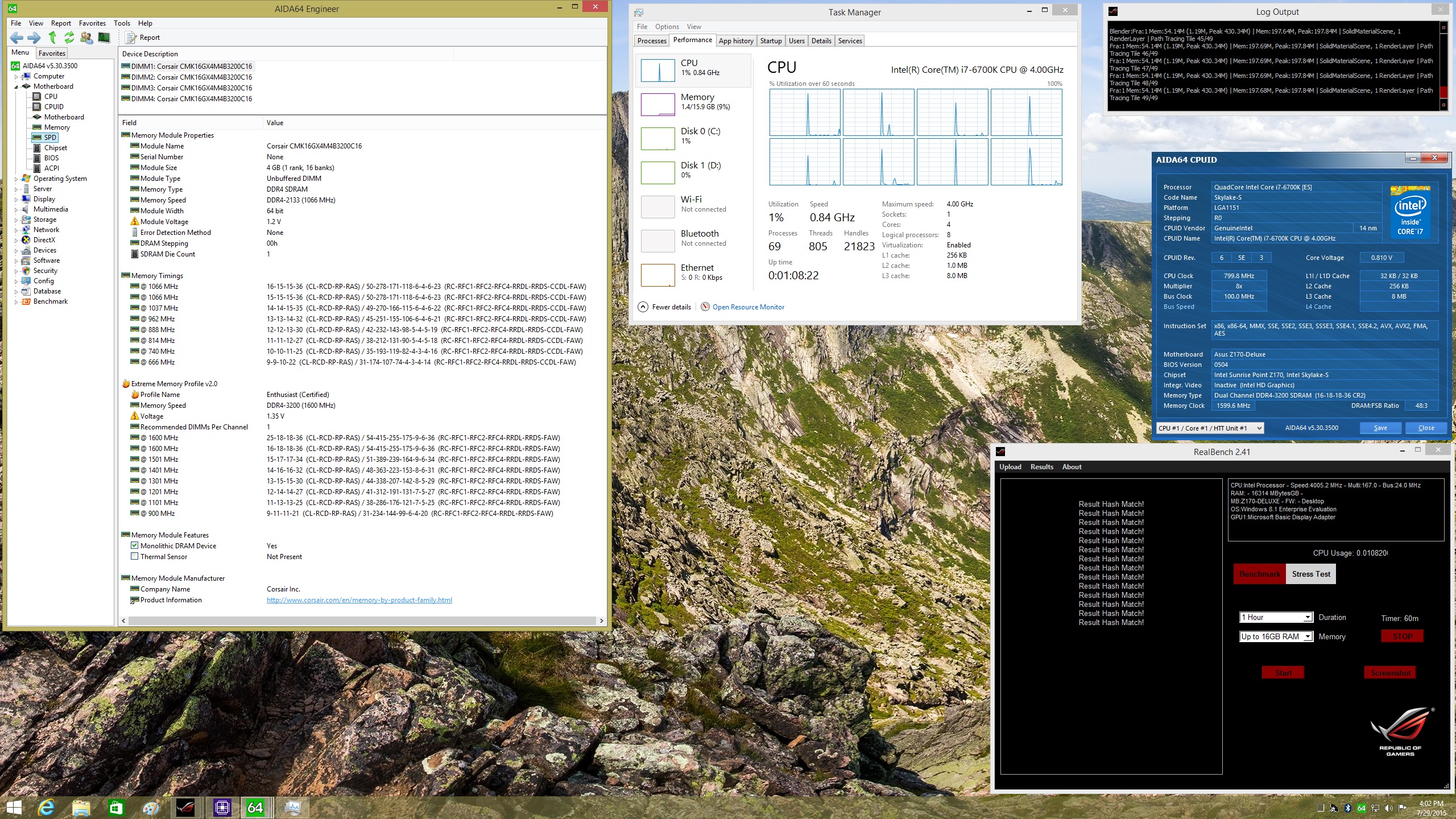Screen dimensions: 1456x819
Task: Open the CPU core selection dropdown in CPUID
Action: tap(1210, 428)
